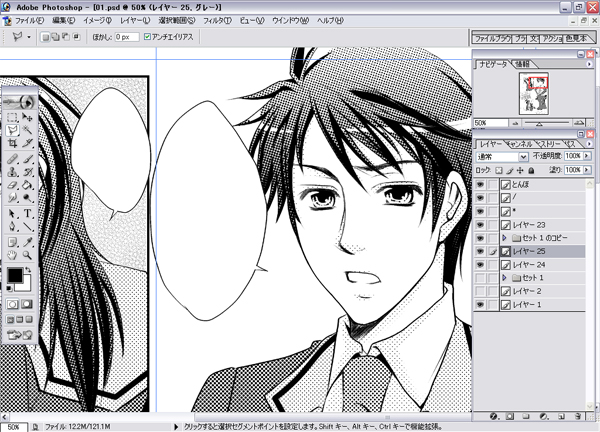Select the Magic Wand tool
The width and height of the screenshot is (600, 432).
pyautogui.click(x=27, y=130)
